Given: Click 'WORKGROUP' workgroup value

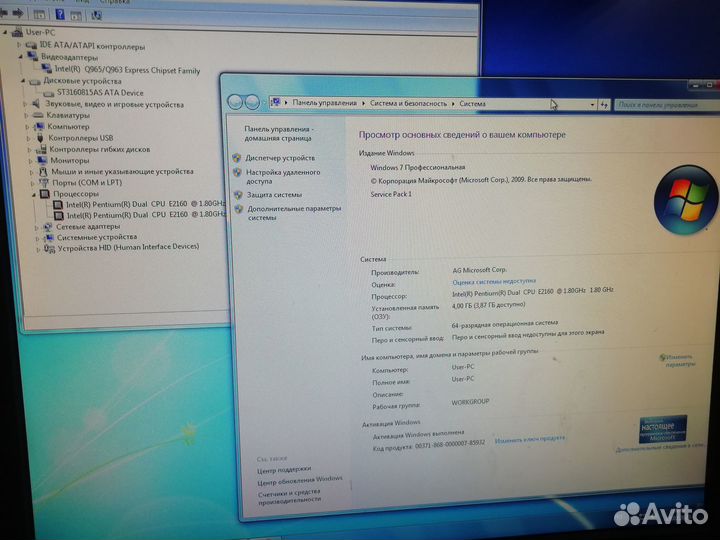Looking at the screenshot, I should 470,402.
